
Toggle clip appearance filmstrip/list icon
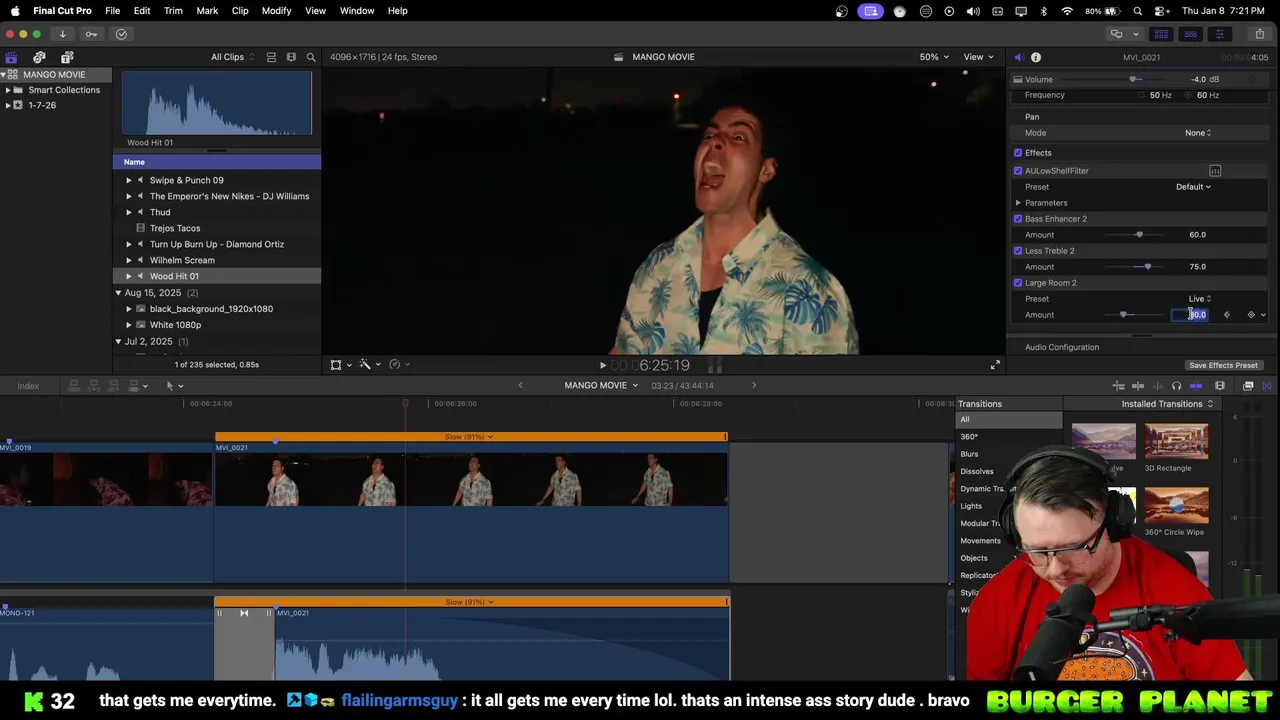click(x=271, y=57)
